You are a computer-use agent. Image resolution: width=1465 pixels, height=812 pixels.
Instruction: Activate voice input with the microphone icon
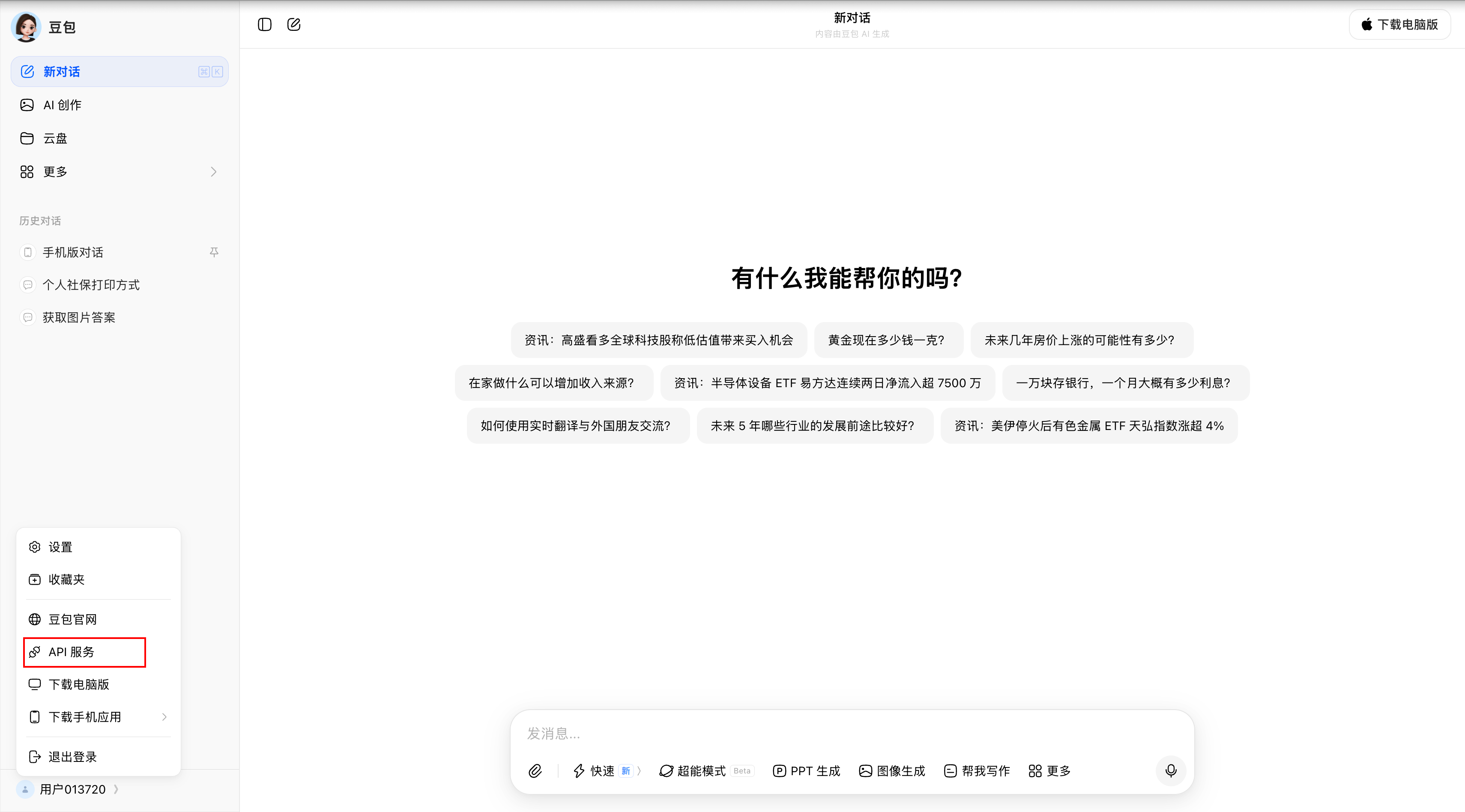(x=1171, y=770)
